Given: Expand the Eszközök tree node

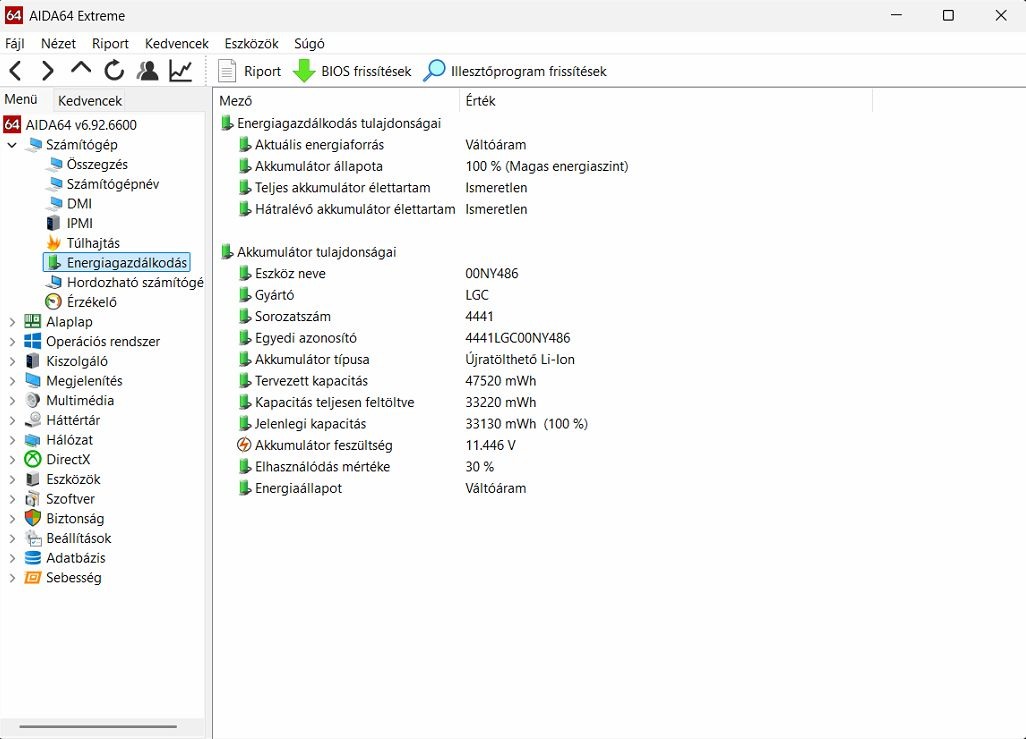Looking at the screenshot, I should (x=12, y=479).
